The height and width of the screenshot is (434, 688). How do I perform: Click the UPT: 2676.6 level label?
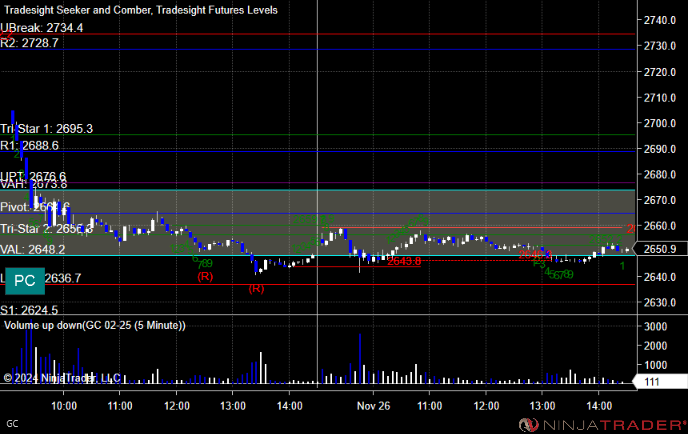pyautogui.click(x=33, y=176)
